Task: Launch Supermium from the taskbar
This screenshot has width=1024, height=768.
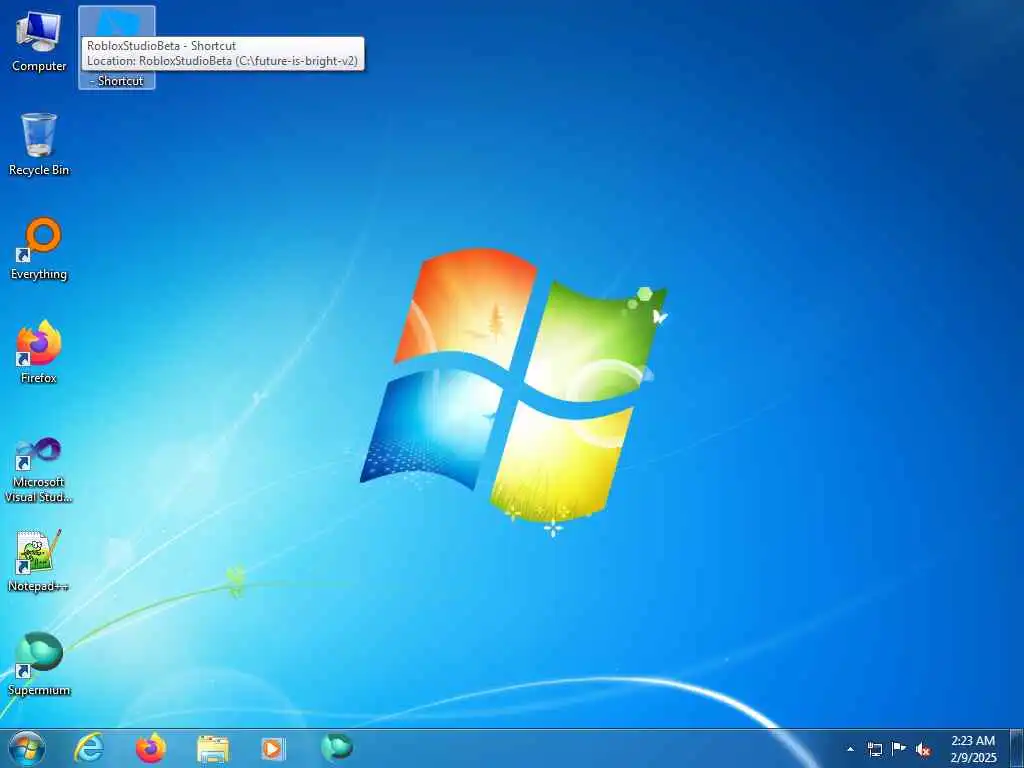Action: (x=337, y=747)
